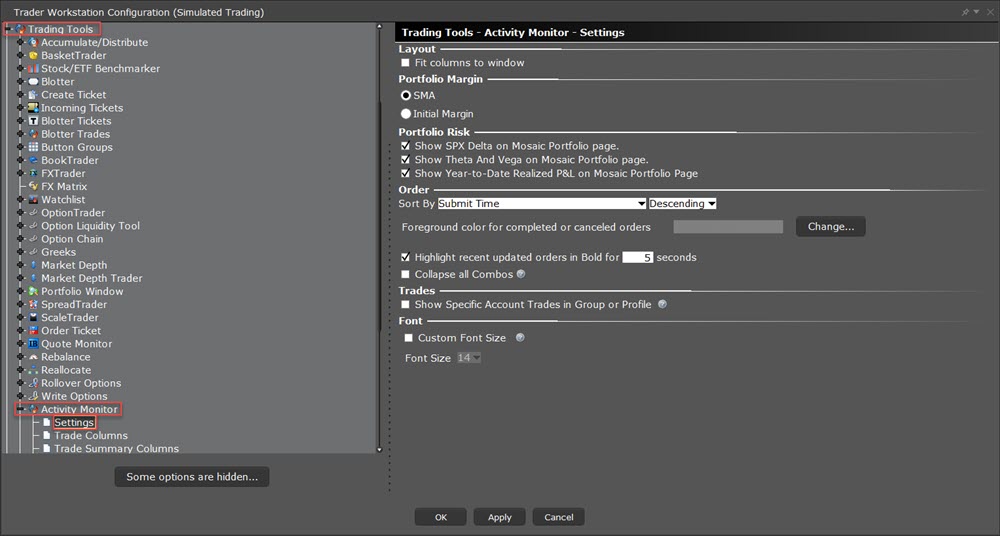Open Trade Columns under Activity Monitor
Viewport: 1000px width, 536px height.
click(90, 436)
